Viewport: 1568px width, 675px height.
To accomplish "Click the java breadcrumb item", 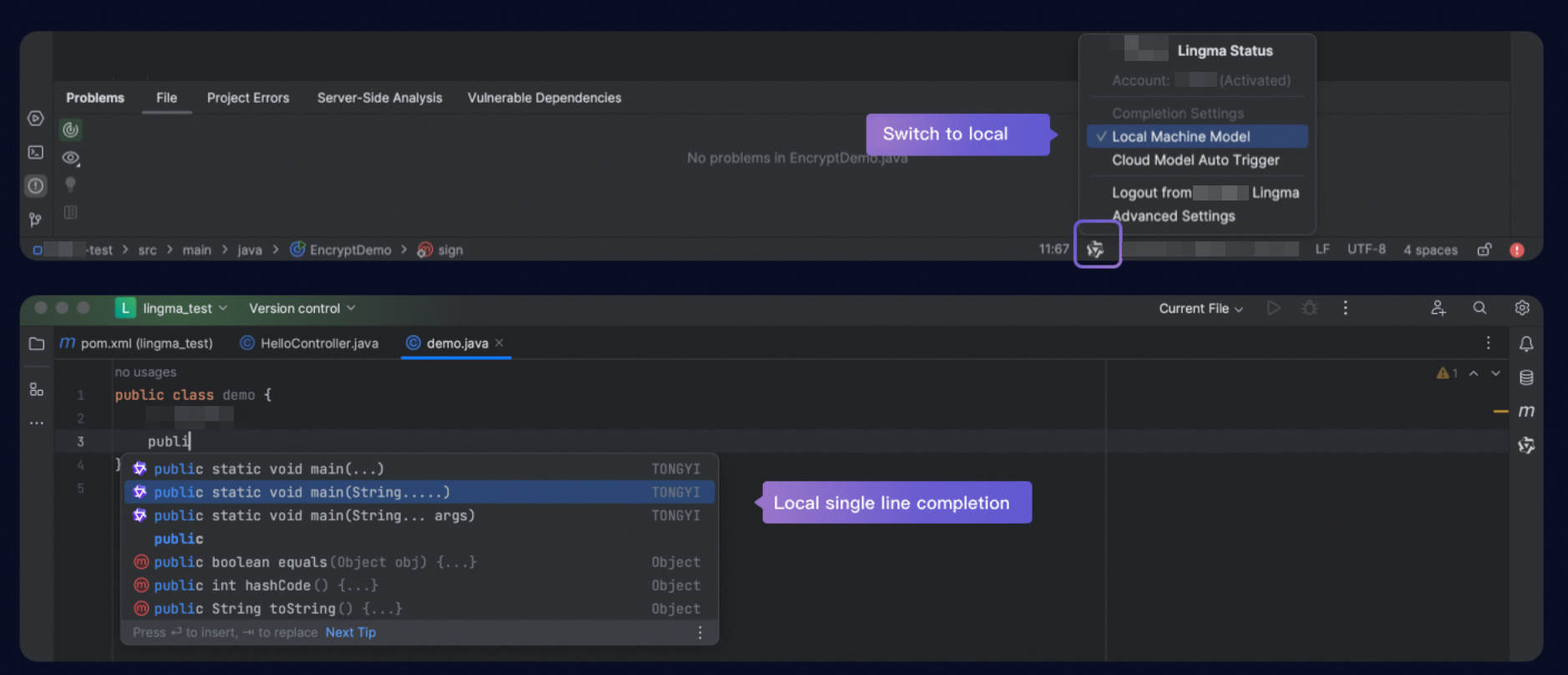I will [x=249, y=250].
